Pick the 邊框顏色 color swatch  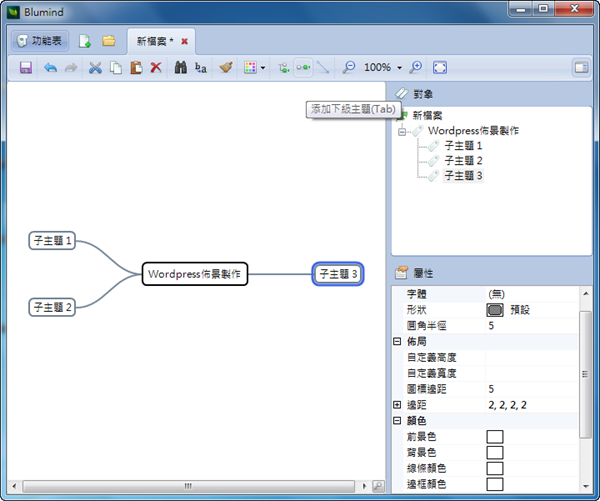pos(495,484)
